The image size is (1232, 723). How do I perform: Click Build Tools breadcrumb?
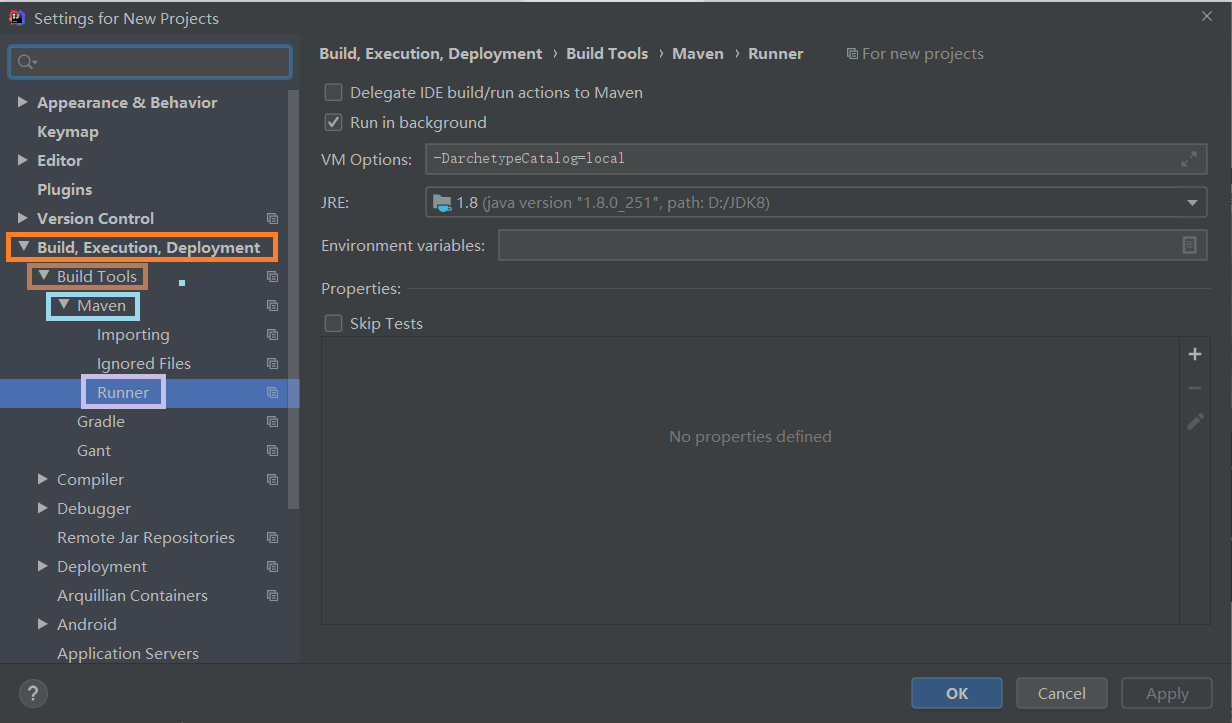pyautogui.click(x=607, y=54)
